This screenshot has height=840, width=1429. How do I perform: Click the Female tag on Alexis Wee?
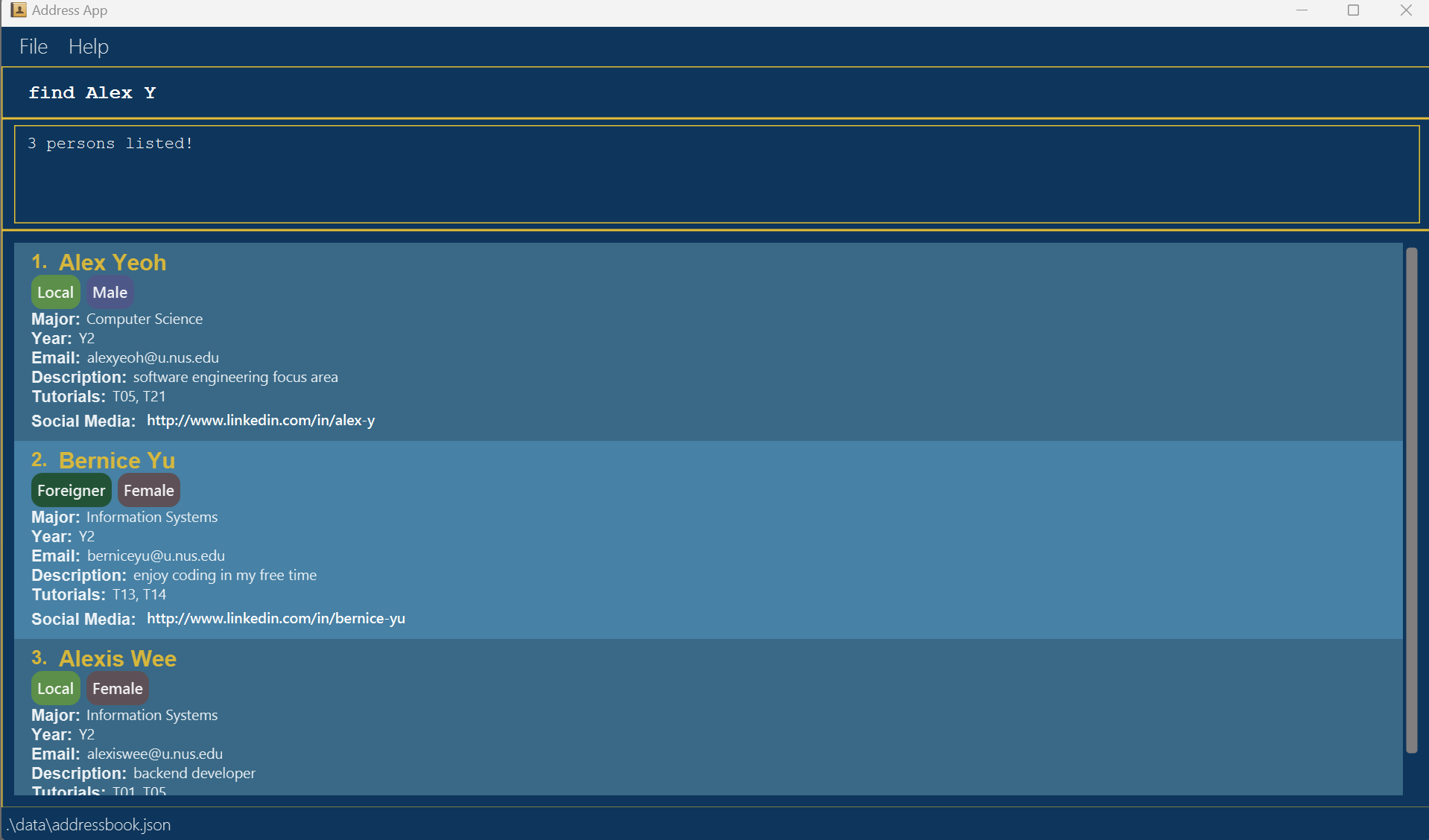117,689
